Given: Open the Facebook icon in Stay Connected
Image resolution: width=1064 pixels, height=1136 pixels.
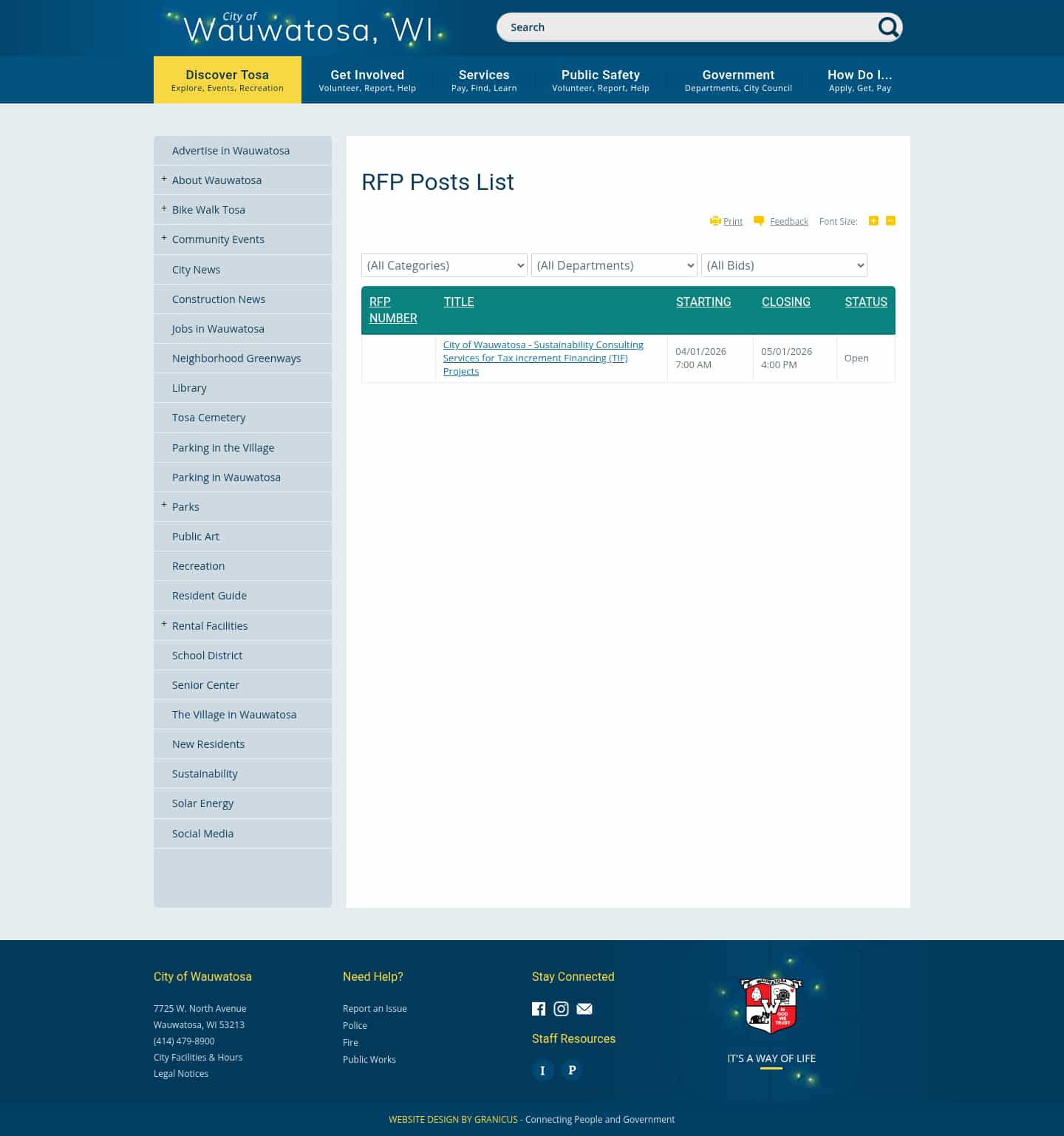Looking at the screenshot, I should point(539,1008).
